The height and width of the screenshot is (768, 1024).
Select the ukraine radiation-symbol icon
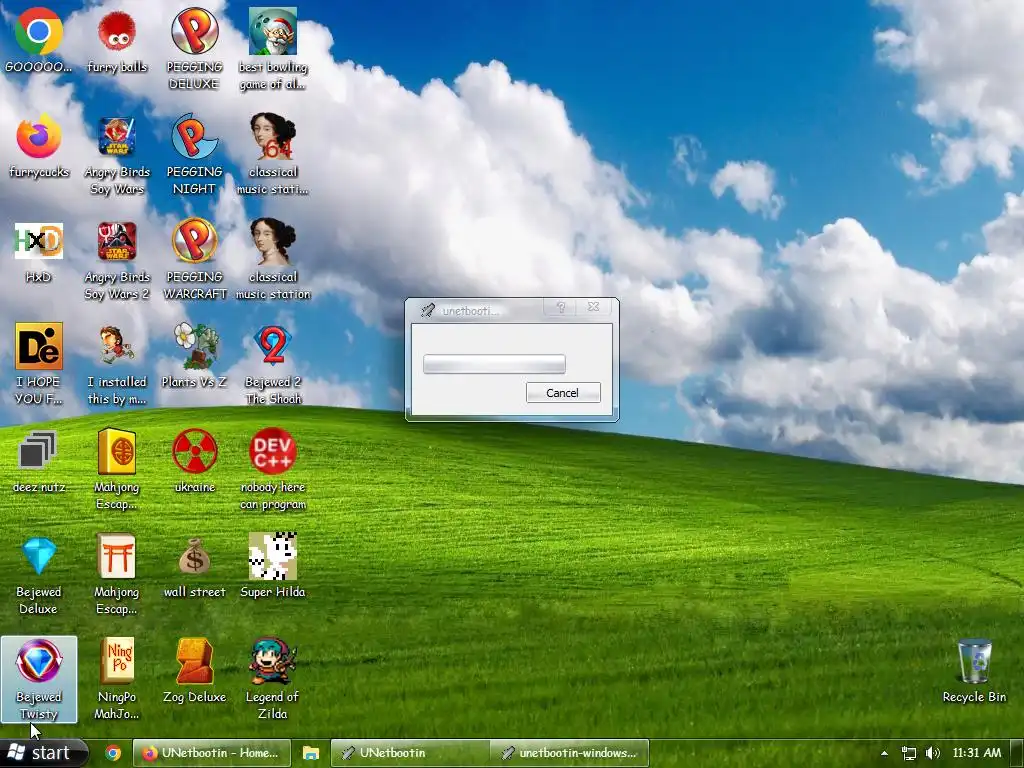pyautogui.click(x=195, y=460)
